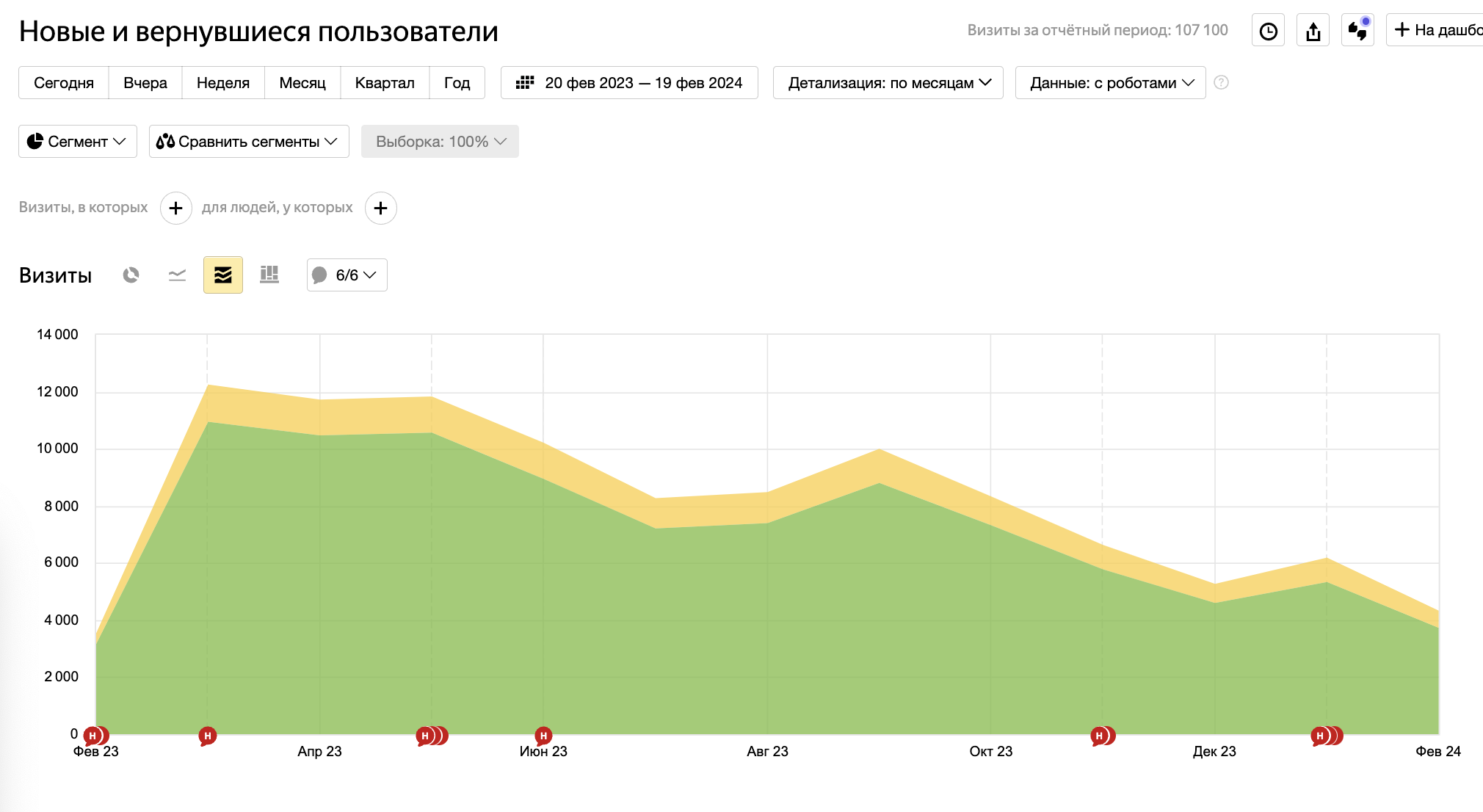Viewport: 1483px width, 812px height.
Task: Select the Месяц period tab
Action: pyautogui.click(x=302, y=82)
